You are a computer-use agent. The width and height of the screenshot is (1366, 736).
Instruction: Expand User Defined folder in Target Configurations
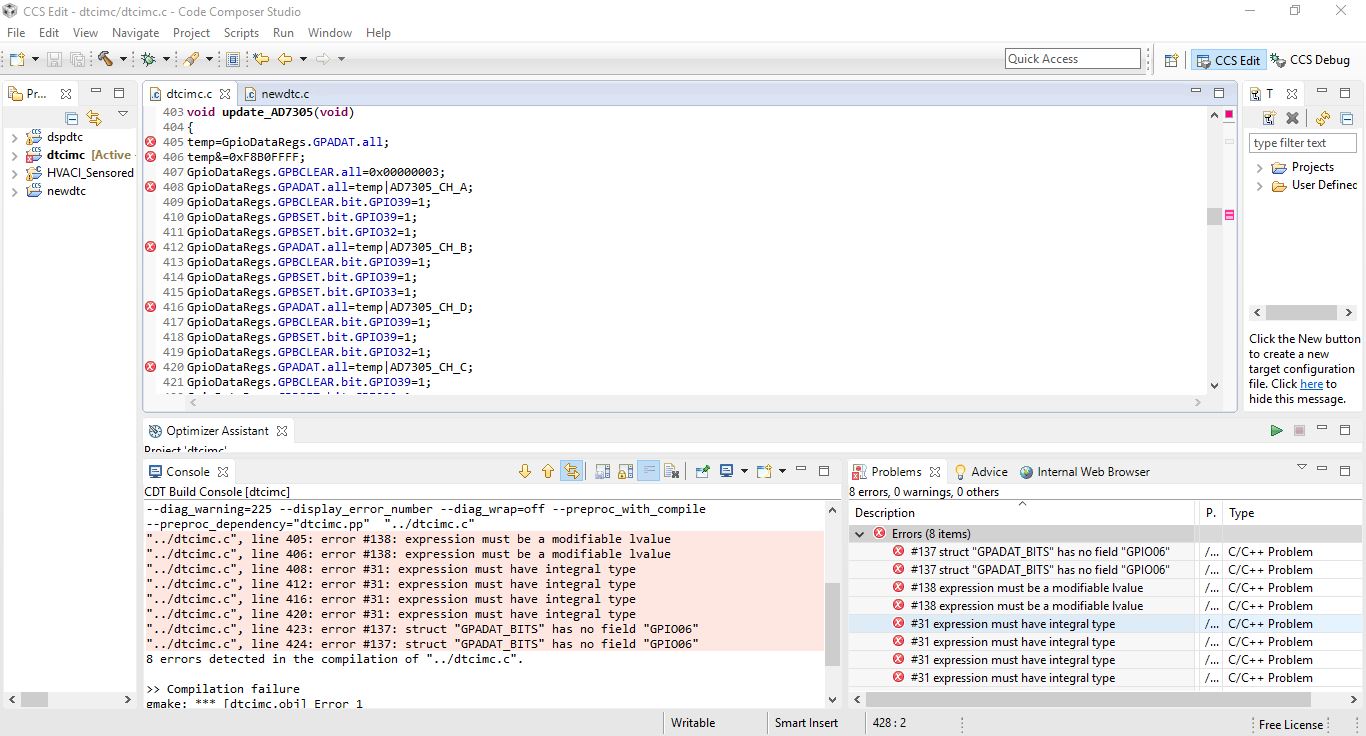1259,186
